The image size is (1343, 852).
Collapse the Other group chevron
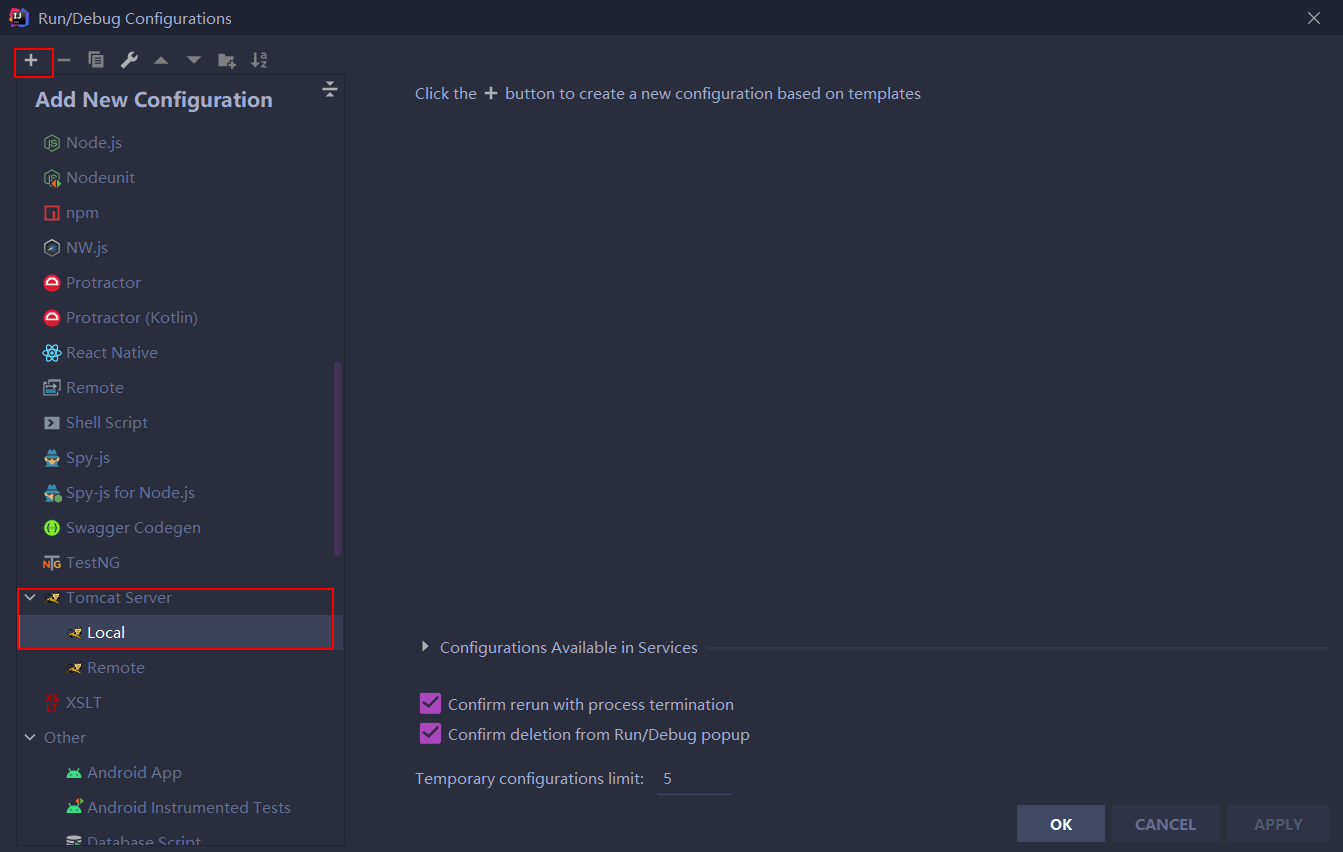coord(30,738)
